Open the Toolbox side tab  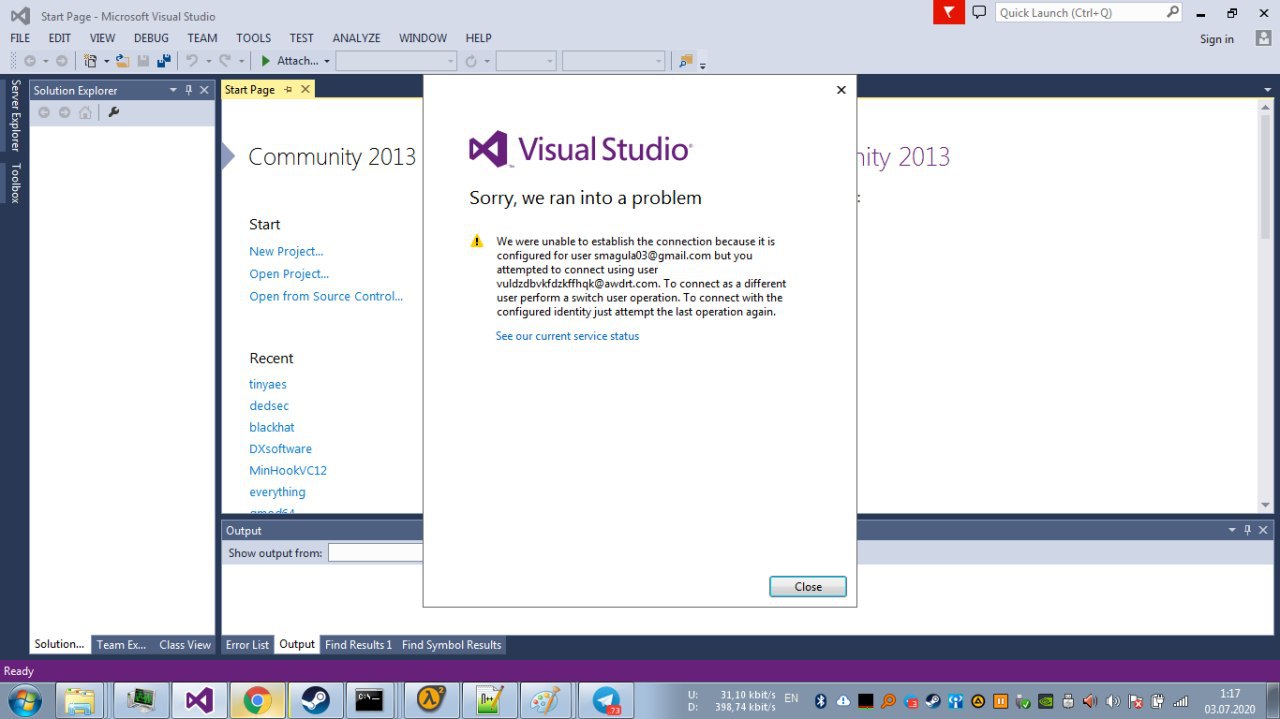(14, 183)
